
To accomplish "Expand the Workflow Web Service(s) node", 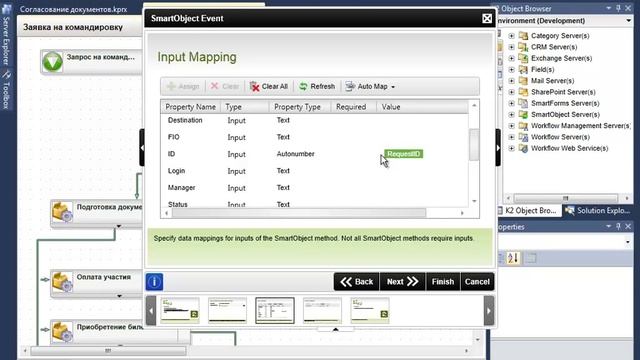I will (x=511, y=148).
